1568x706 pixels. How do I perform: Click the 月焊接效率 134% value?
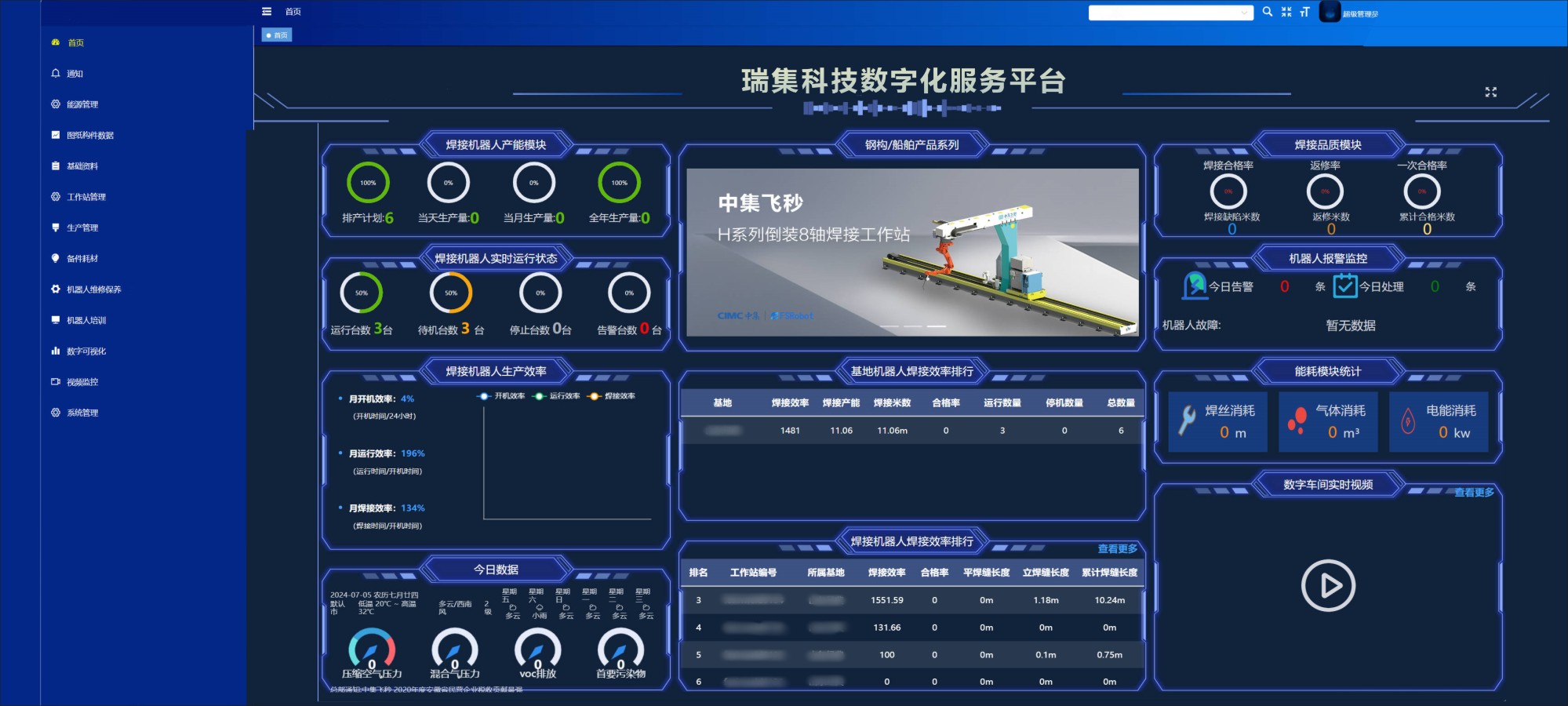tap(413, 508)
